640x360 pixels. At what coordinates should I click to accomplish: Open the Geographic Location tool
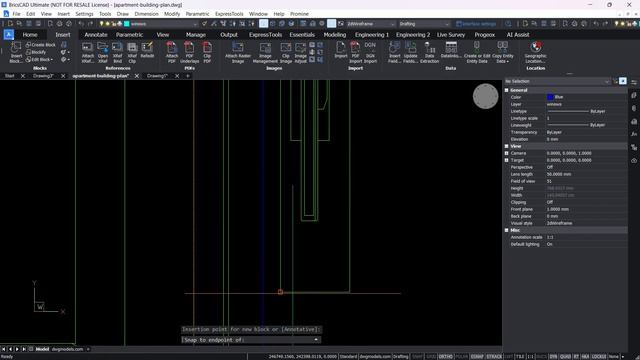click(x=536, y=52)
